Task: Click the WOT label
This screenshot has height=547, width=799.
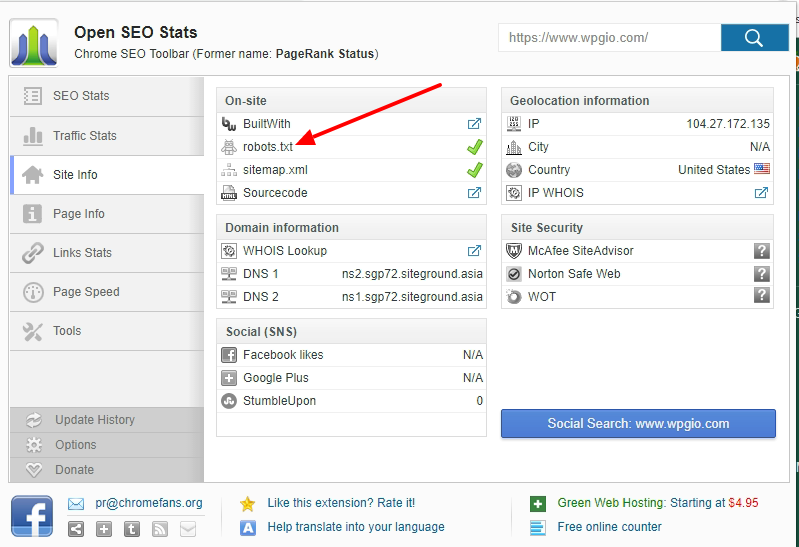Action: (542, 297)
